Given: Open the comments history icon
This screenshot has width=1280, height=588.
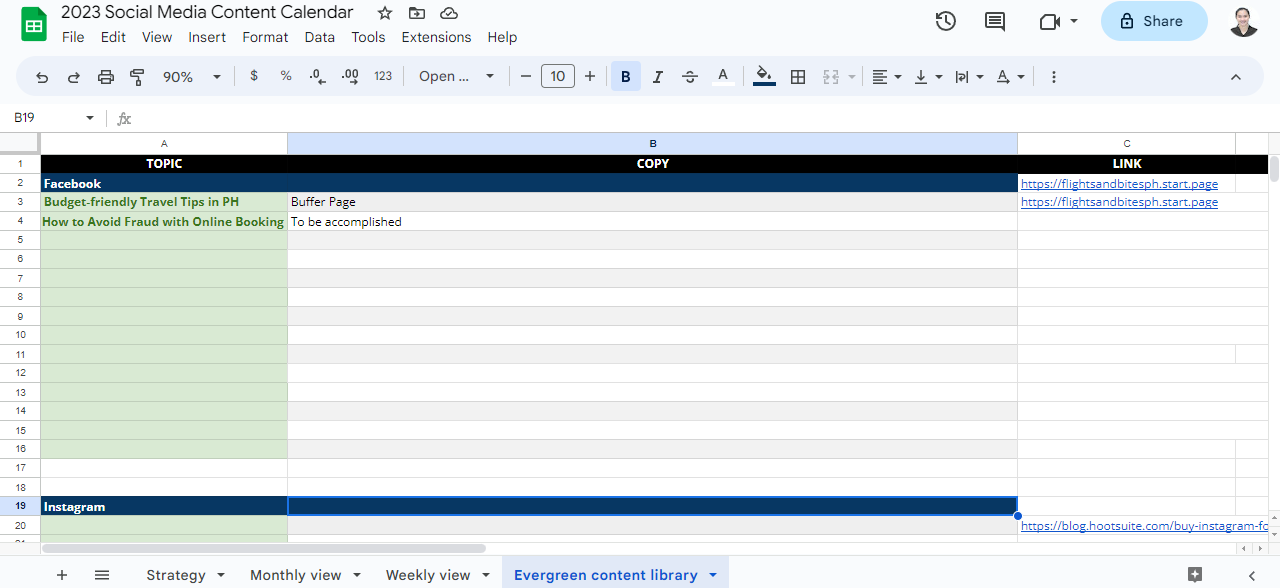Looking at the screenshot, I should (x=995, y=21).
